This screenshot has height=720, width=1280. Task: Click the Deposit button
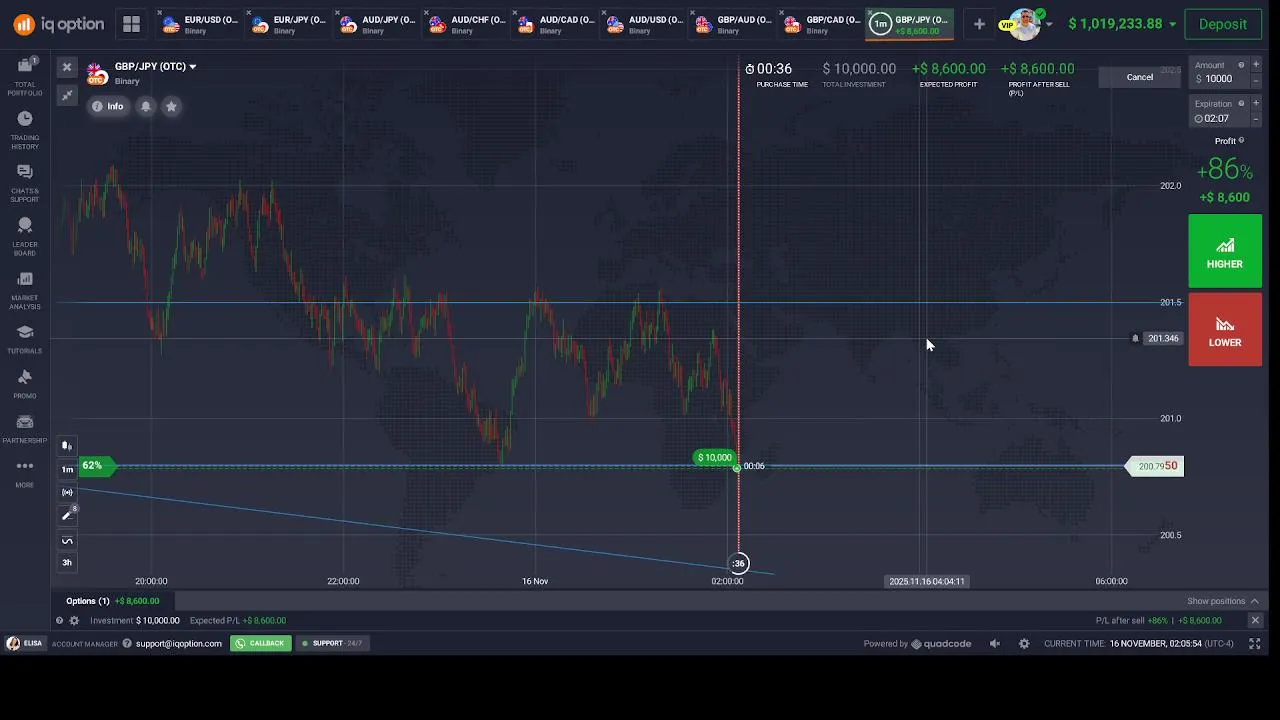click(1223, 24)
